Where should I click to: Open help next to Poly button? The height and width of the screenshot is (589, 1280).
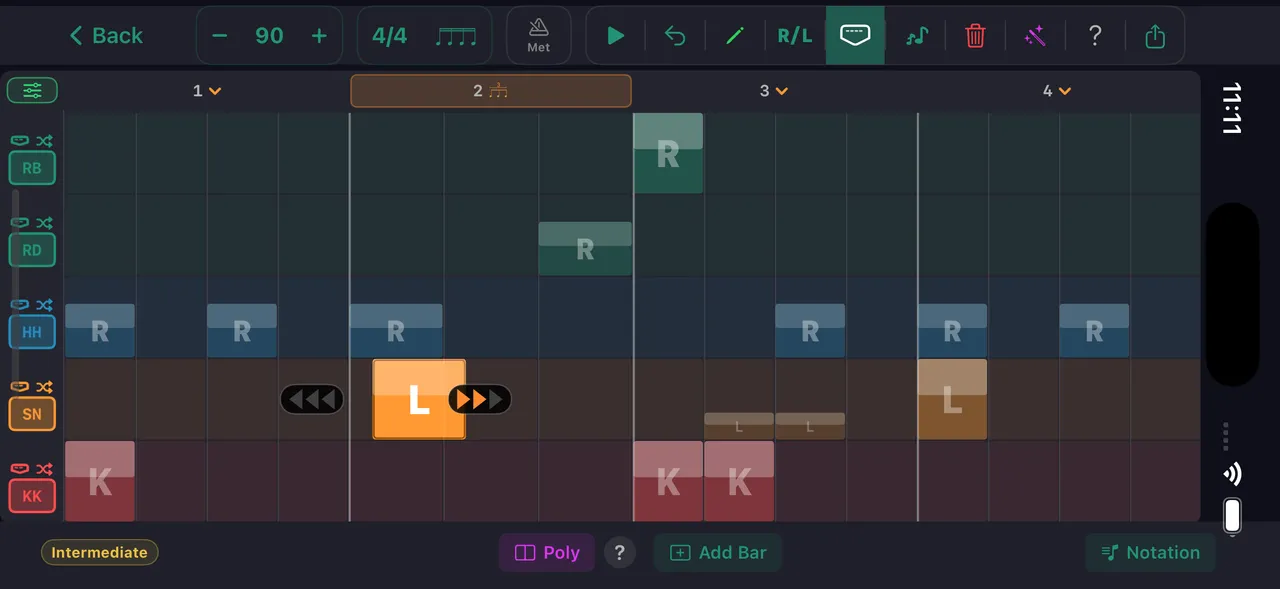[x=620, y=553]
